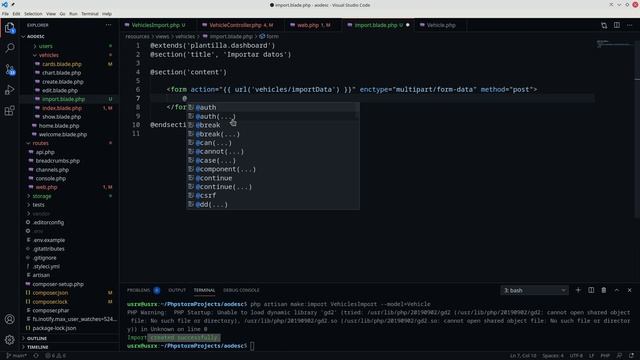The width and height of the screenshot is (640, 360).
Task: Open show.blade.php in explorer
Action: [x=61, y=117]
